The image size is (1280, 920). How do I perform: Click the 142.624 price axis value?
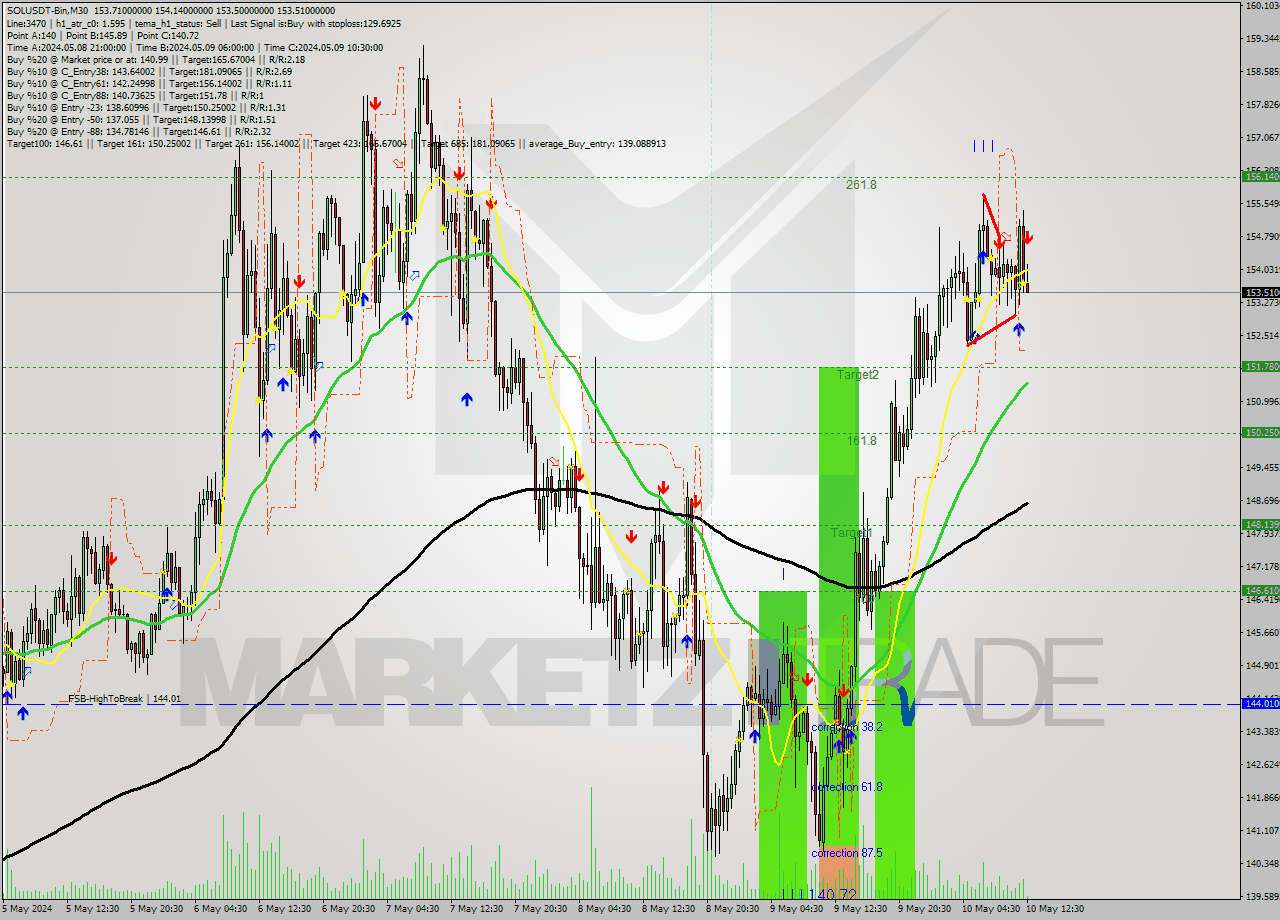1263,765
